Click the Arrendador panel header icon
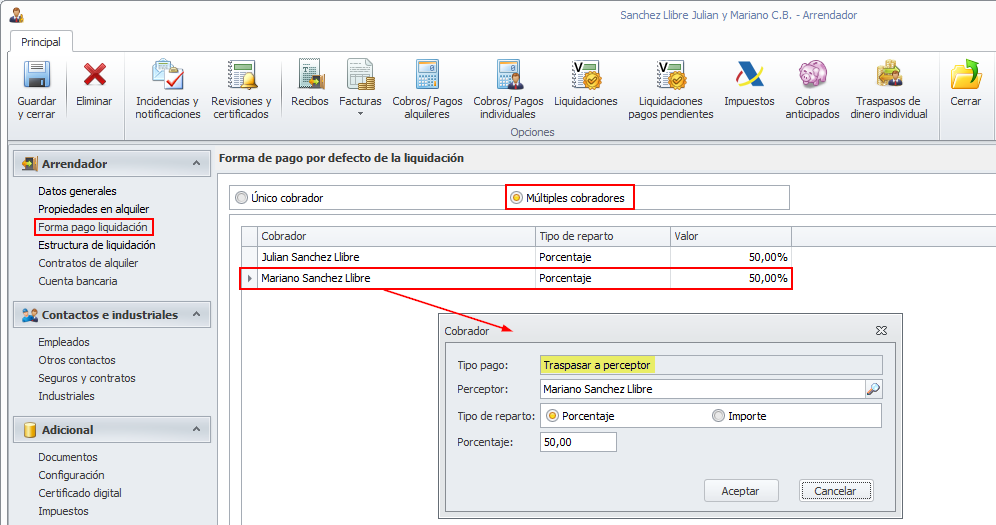The height and width of the screenshot is (525, 996). point(29,164)
